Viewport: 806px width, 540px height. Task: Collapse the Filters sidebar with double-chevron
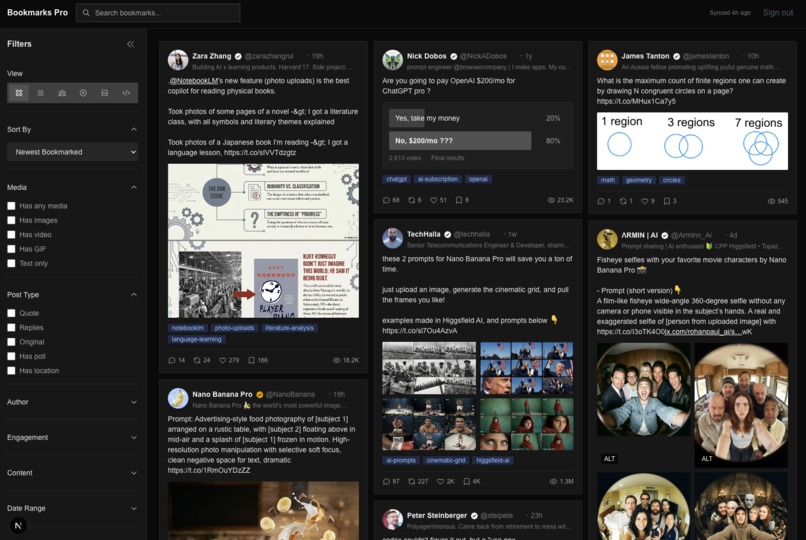[x=131, y=44]
